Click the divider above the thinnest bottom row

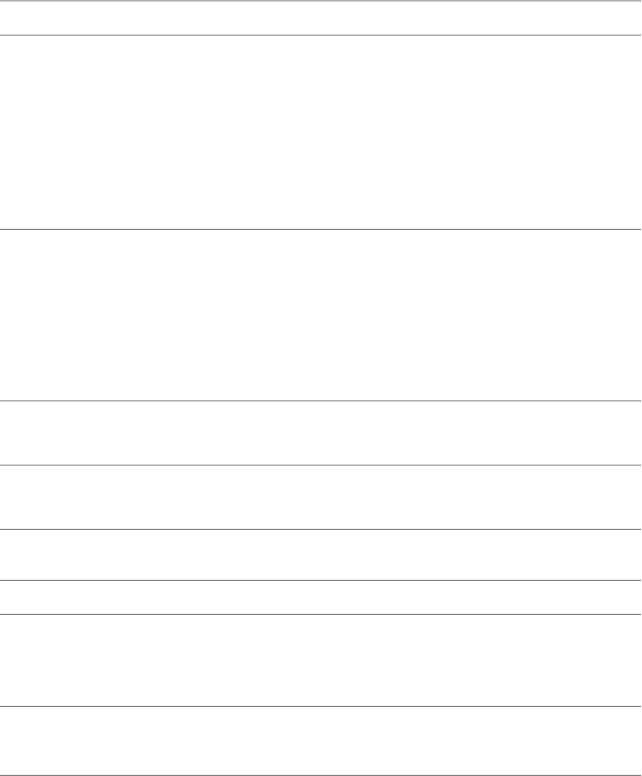(320, 580)
